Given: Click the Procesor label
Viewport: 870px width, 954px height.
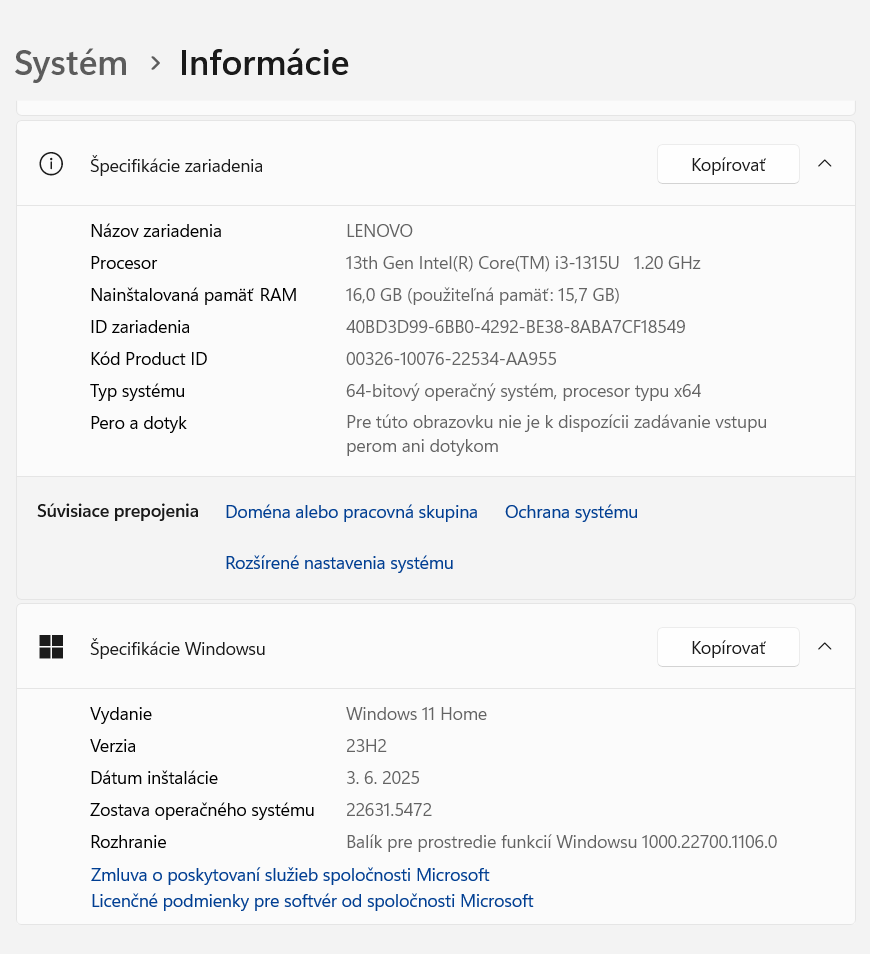Looking at the screenshot, I should 124,263.
